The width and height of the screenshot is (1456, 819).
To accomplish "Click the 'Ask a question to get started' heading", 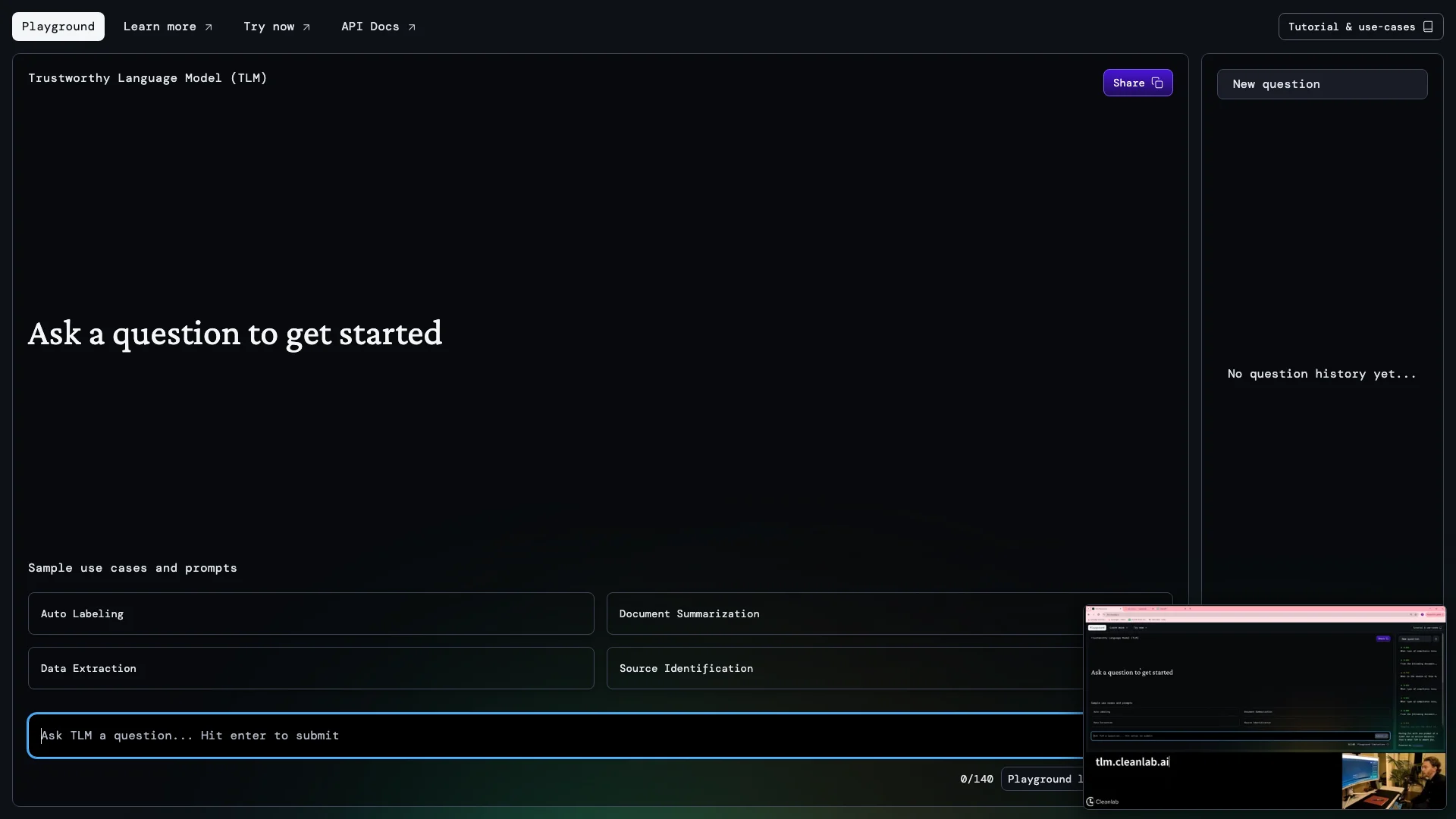I will (235, 334).
